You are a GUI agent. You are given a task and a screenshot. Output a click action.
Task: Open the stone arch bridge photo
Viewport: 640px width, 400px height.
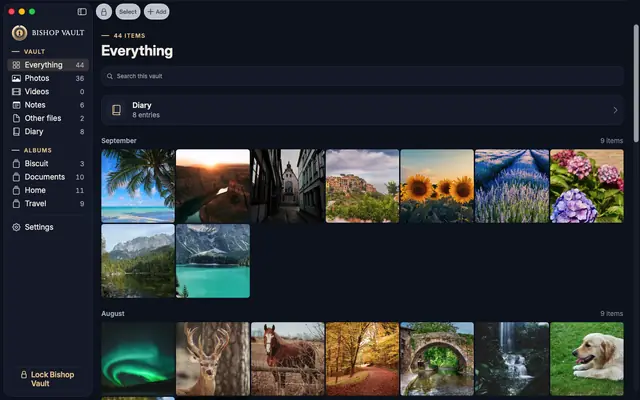coord(437,359)
